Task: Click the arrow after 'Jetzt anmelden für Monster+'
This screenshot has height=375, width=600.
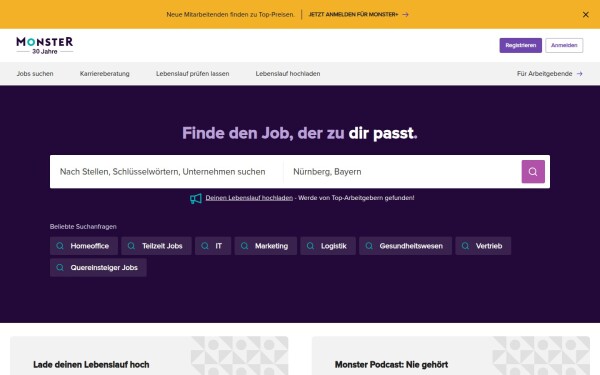Action: click(x=405, y=15)
